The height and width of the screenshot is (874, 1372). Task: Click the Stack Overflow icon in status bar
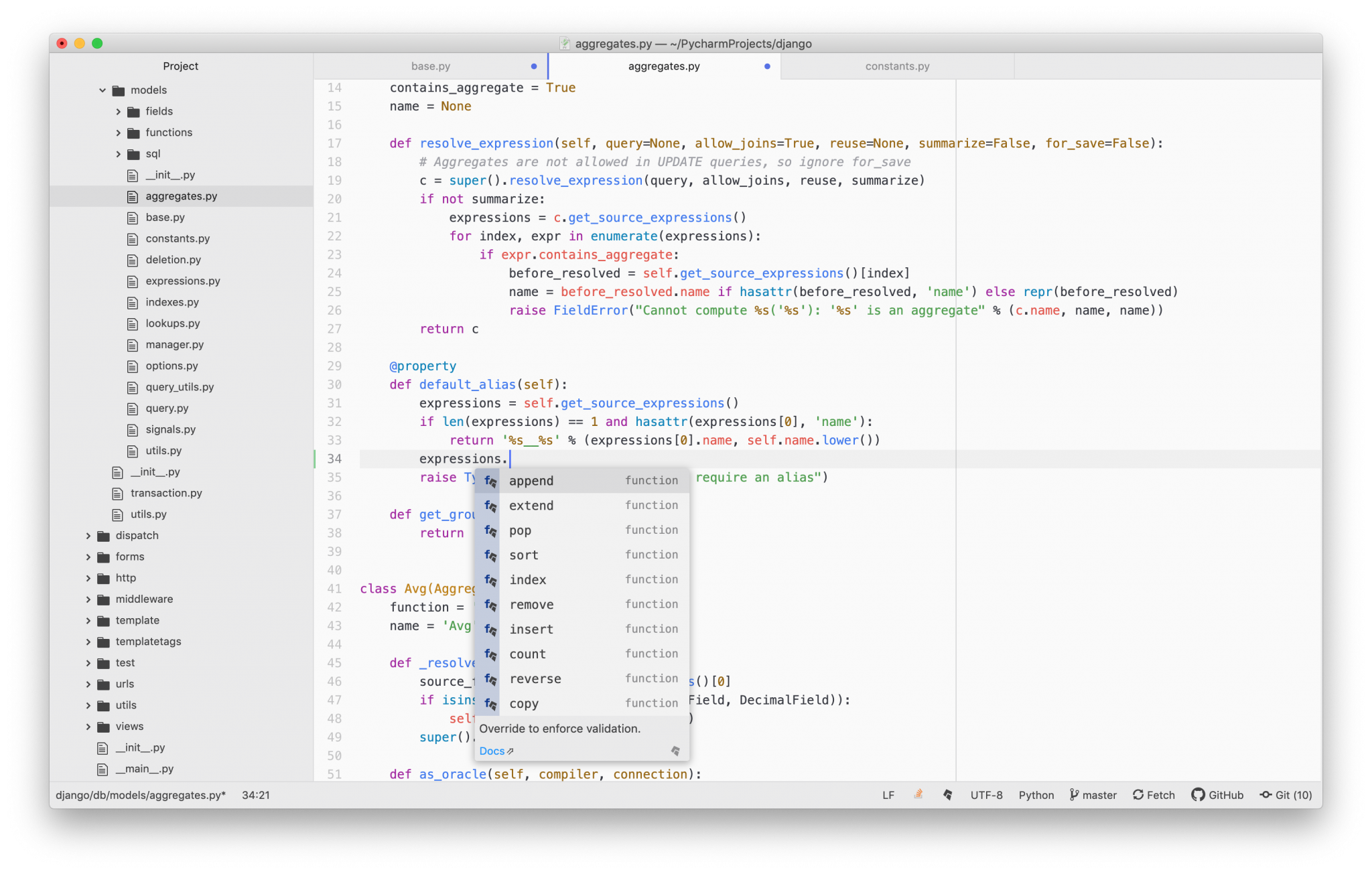(x=918, y=795)
